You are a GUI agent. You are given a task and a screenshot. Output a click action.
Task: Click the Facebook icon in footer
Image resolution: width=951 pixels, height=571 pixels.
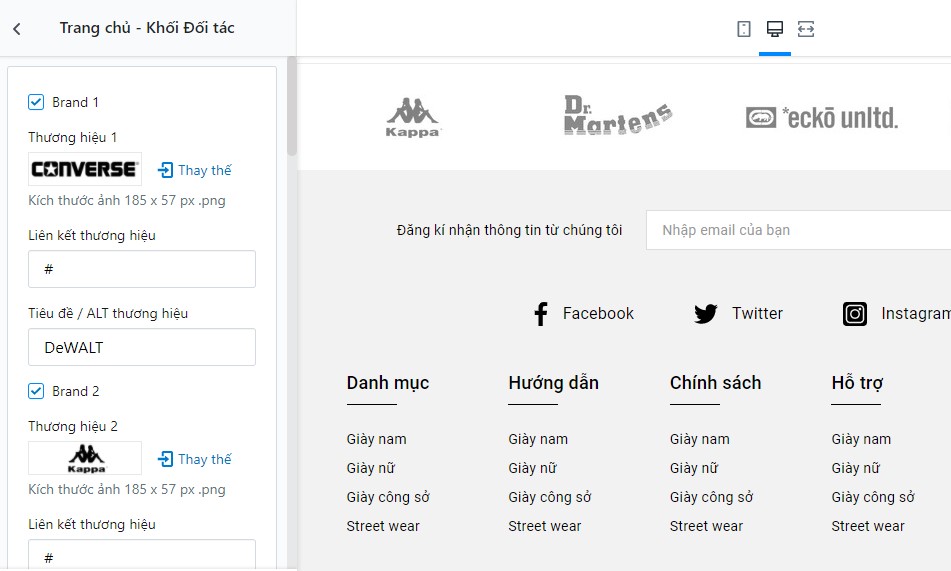tap(540, 314)
